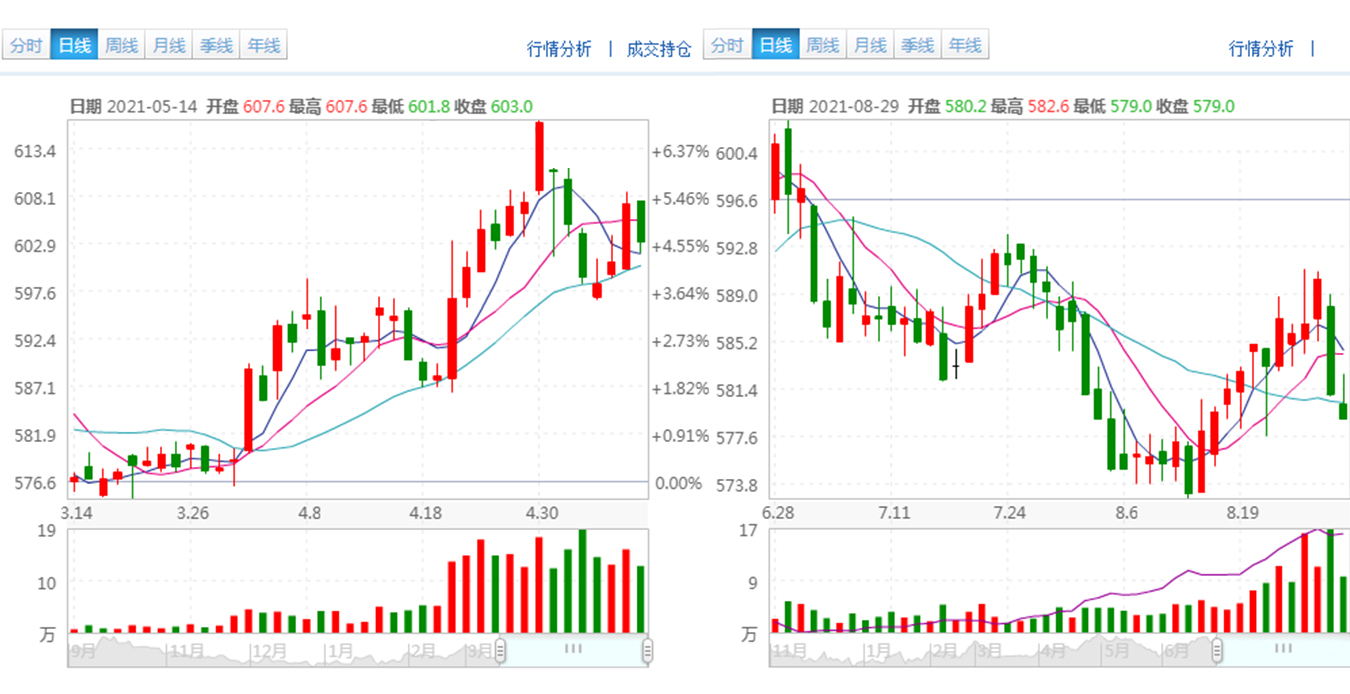1350x694 pixels.
Task: Click 日线 tab on left chart
Action: (x=75, y=46)
